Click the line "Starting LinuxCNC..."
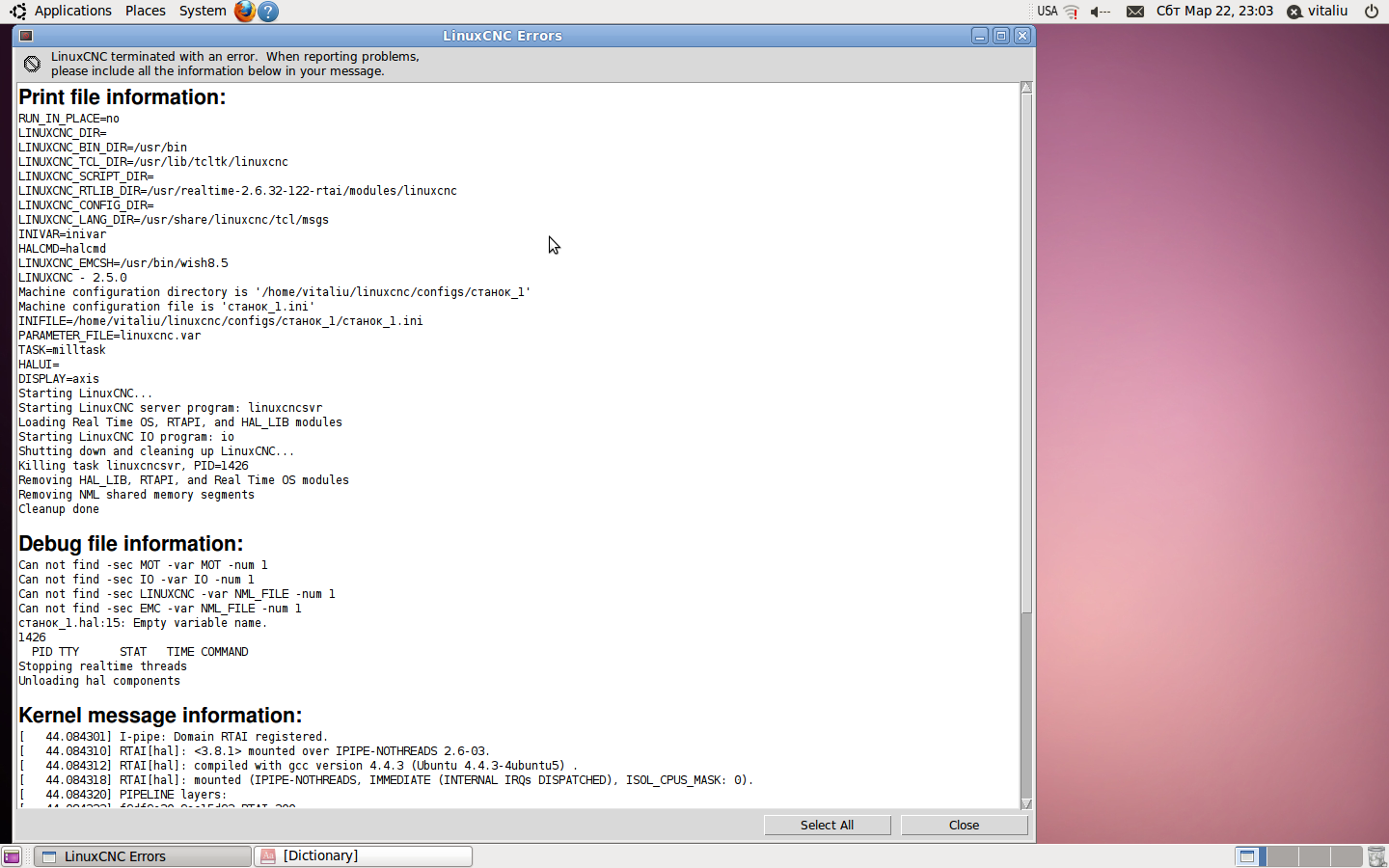Viewport: 1389px width, 868px height. coord(86,393)
